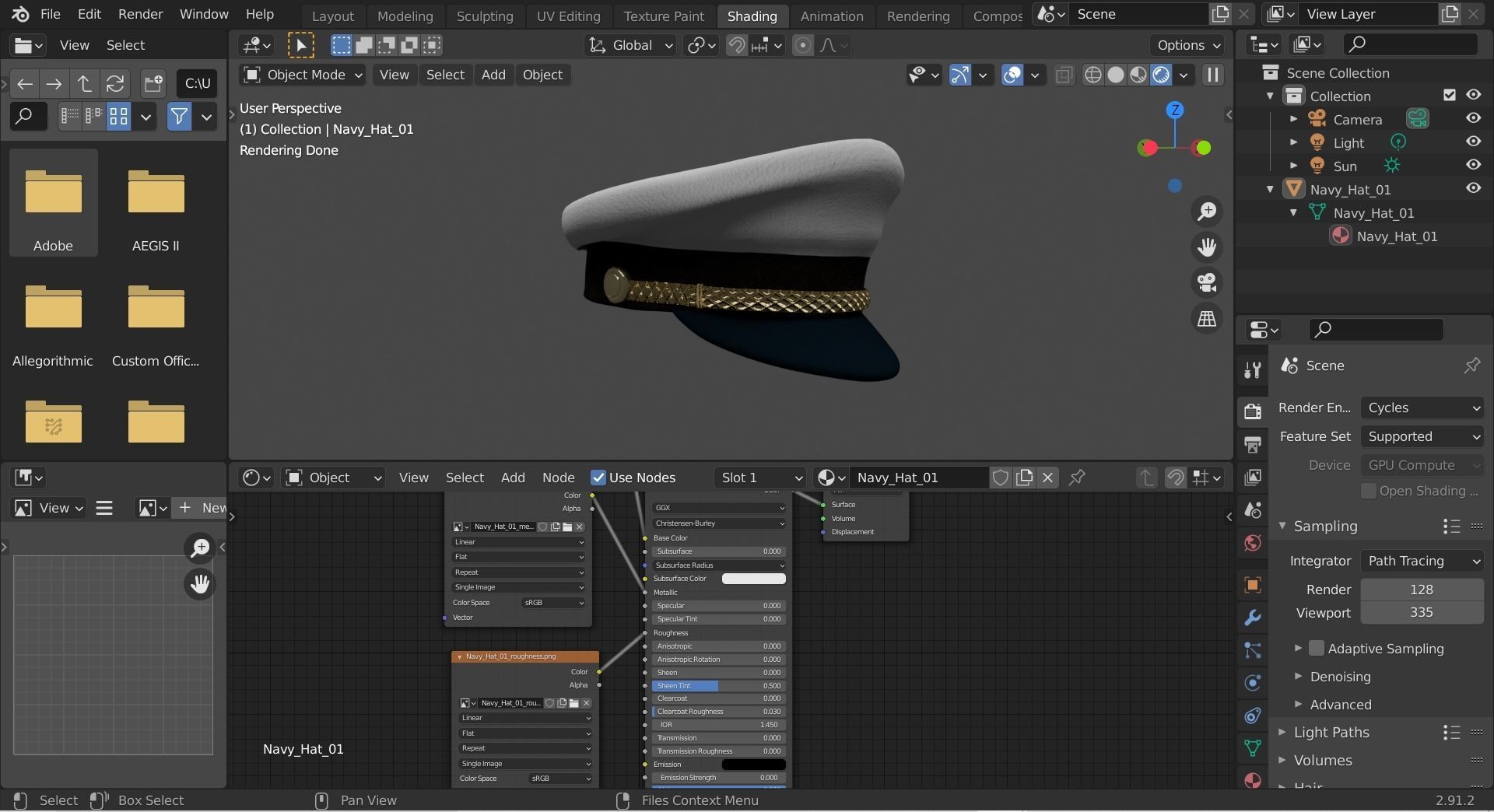Select solid viewport shading

(1116, 75)
